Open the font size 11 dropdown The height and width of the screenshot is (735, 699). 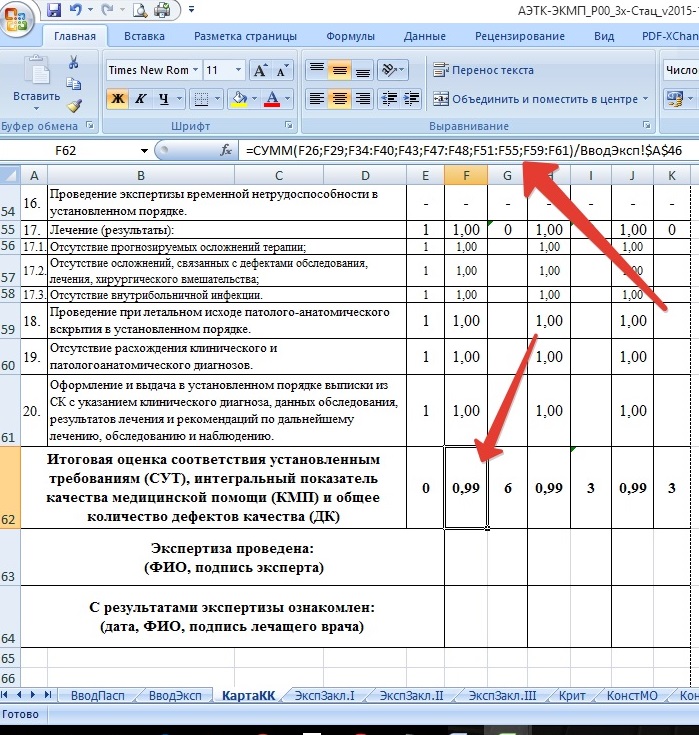(238, 70)
